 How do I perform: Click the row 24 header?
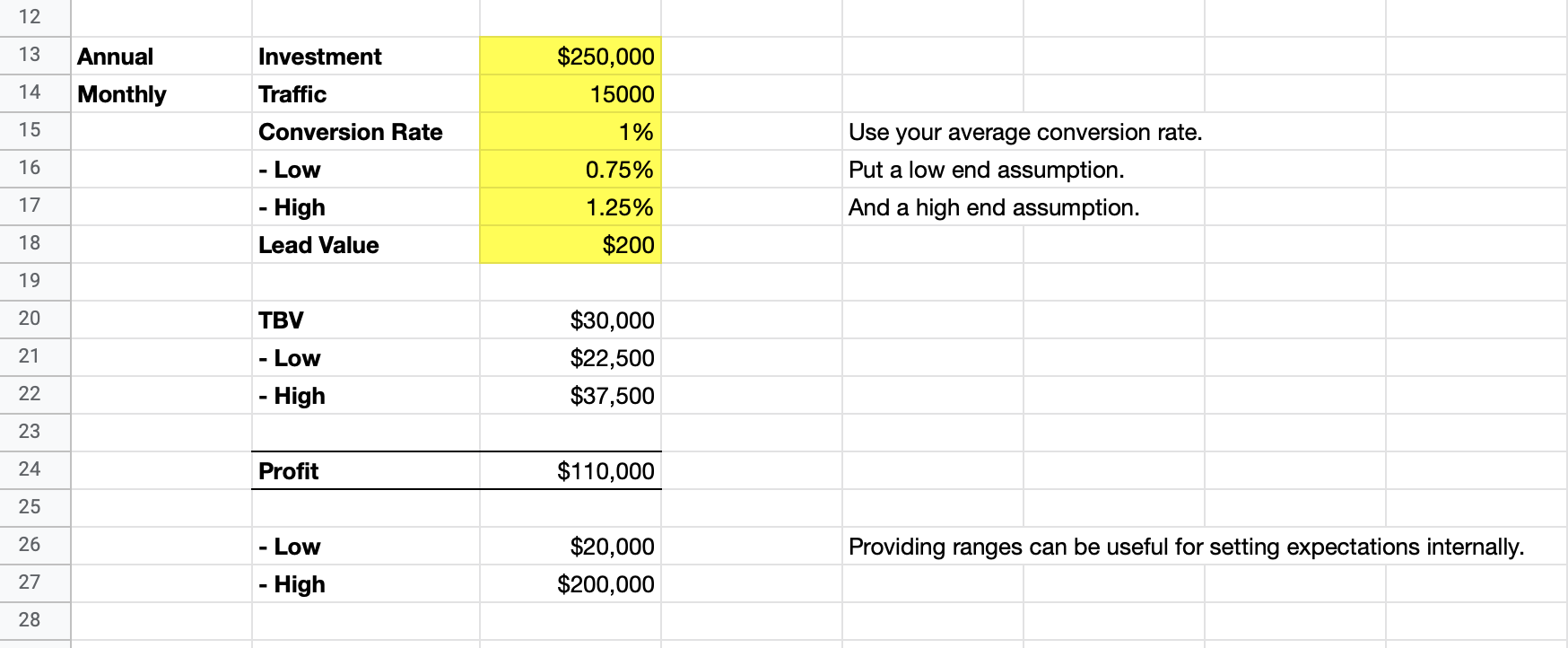(30, 469)
